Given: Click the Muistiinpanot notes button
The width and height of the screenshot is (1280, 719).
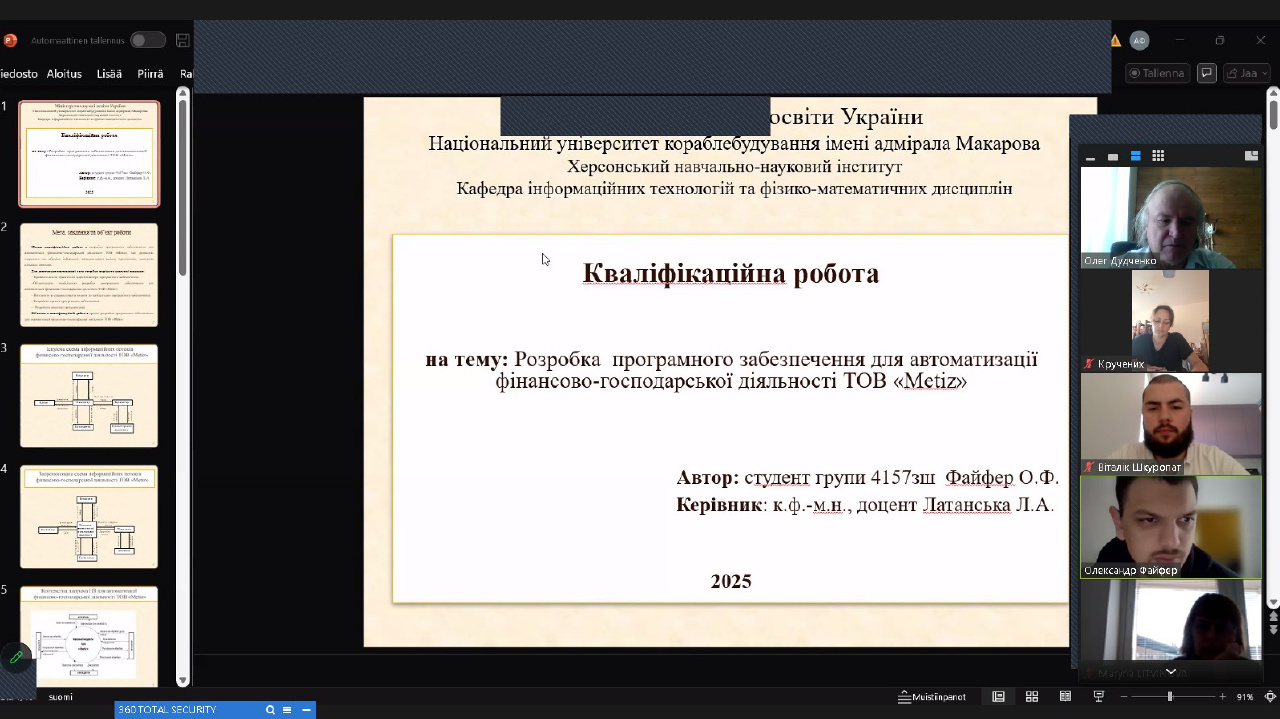Looking at the screenshot, I should tap(933, 696).
